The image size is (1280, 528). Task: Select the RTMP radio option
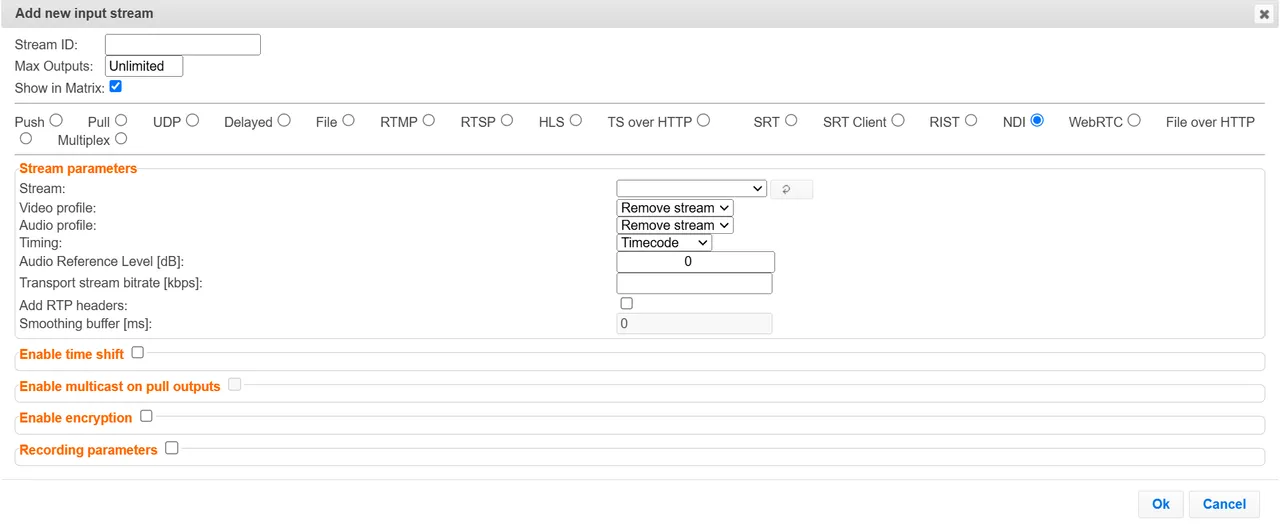point(428,120)
